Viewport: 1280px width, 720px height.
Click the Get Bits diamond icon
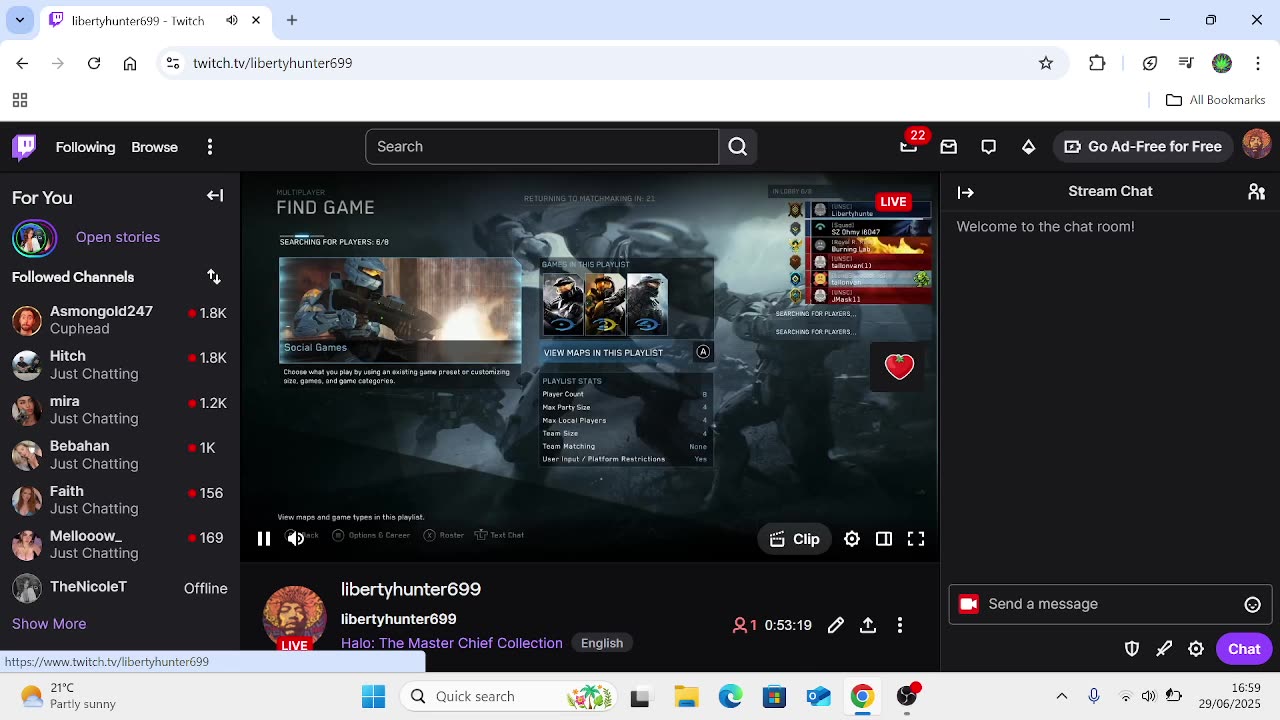click(1029, 147)
